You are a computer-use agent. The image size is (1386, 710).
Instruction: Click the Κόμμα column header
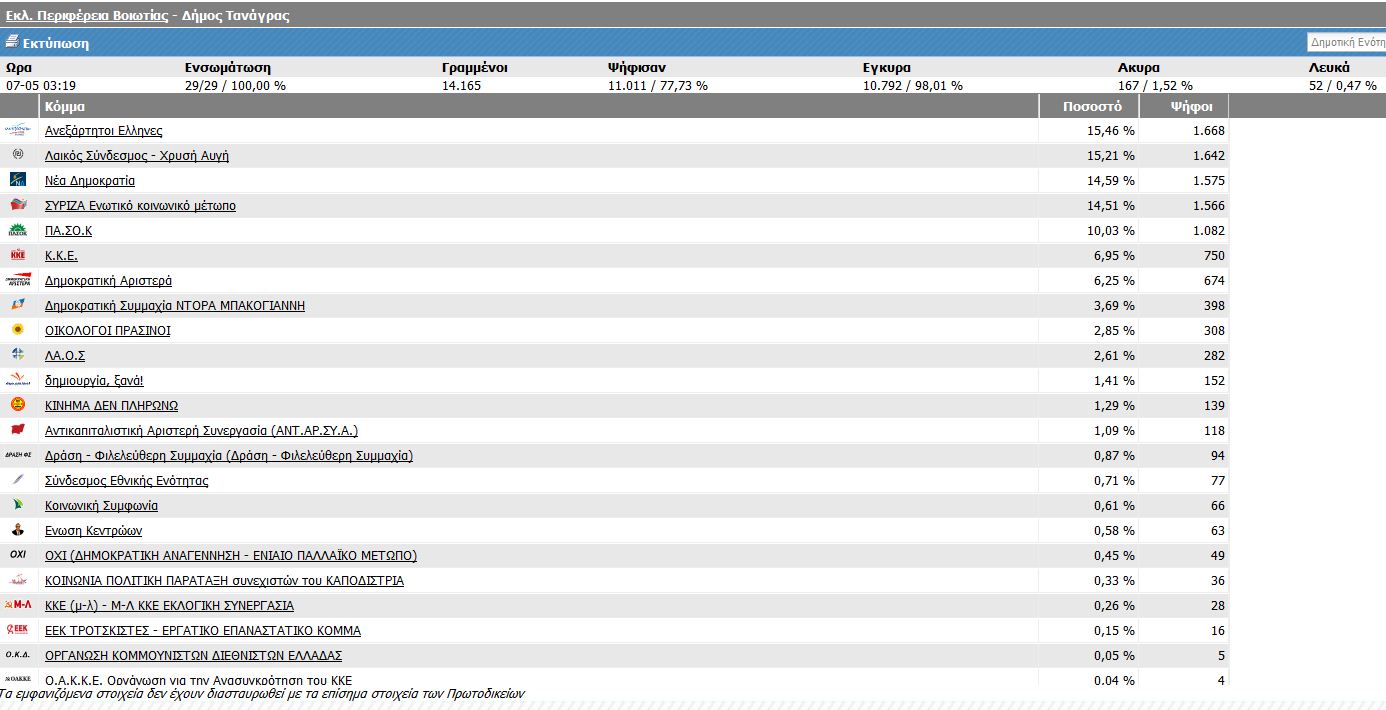click(538, 106)
